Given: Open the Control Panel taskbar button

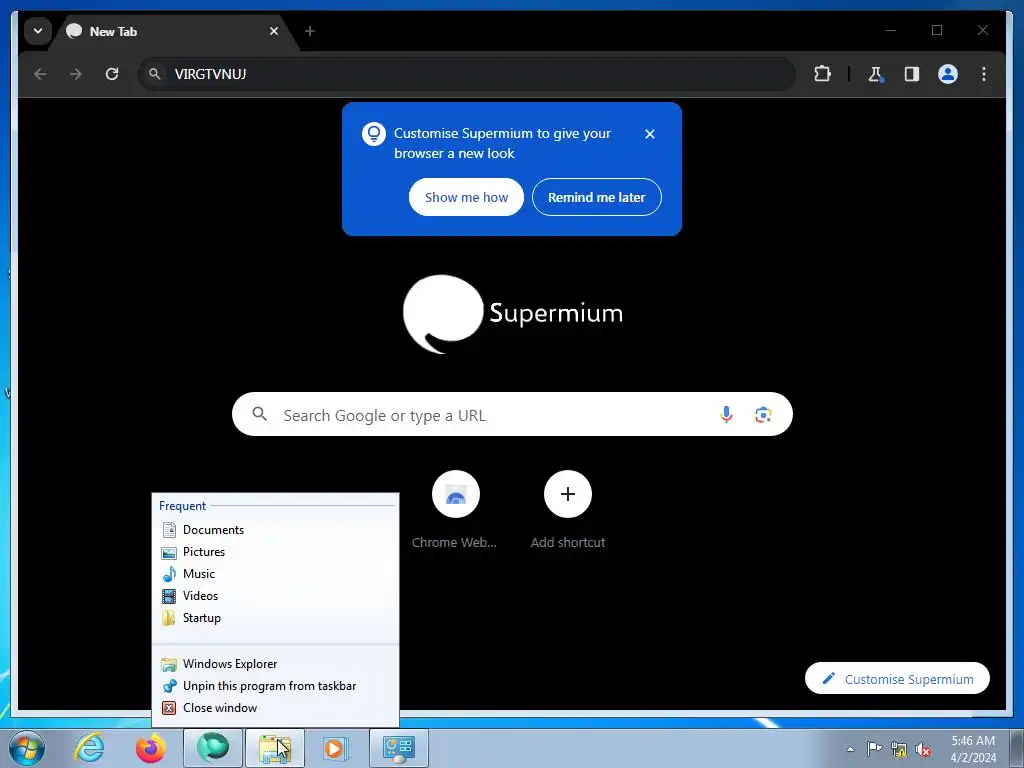Looking at the screenshot, I should [399, 748].
